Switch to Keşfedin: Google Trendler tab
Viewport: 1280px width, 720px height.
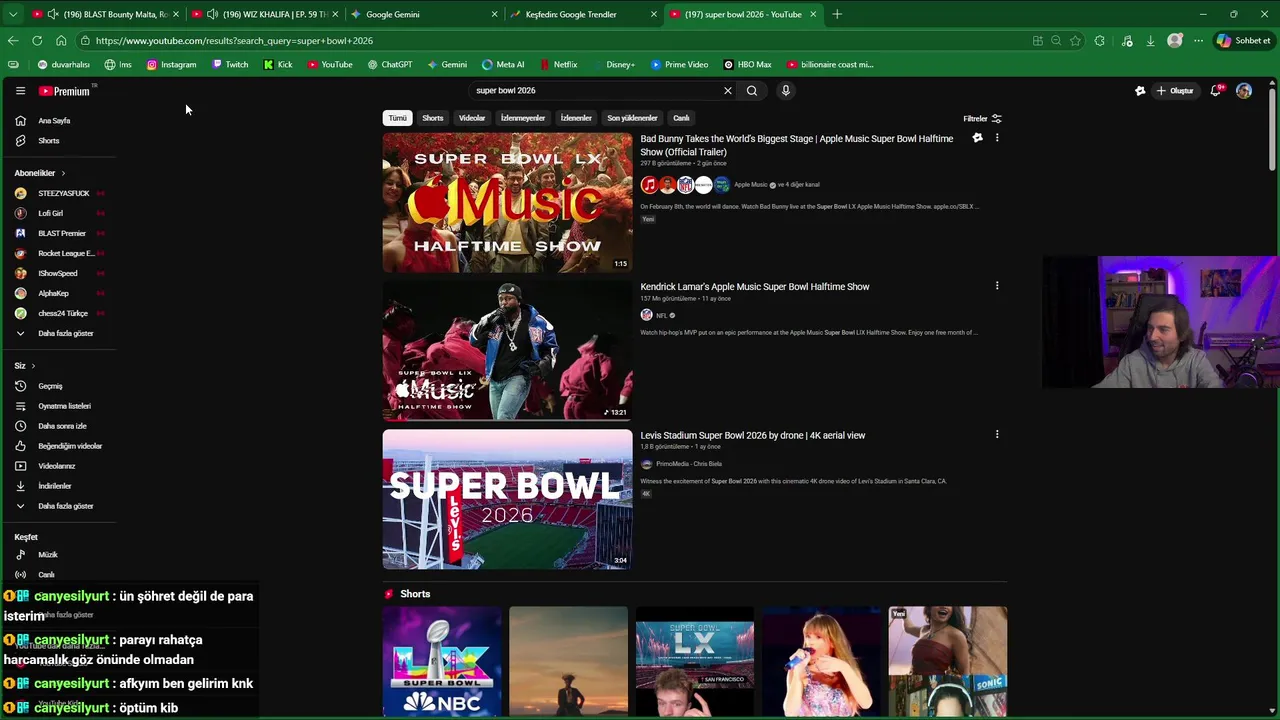583,14
